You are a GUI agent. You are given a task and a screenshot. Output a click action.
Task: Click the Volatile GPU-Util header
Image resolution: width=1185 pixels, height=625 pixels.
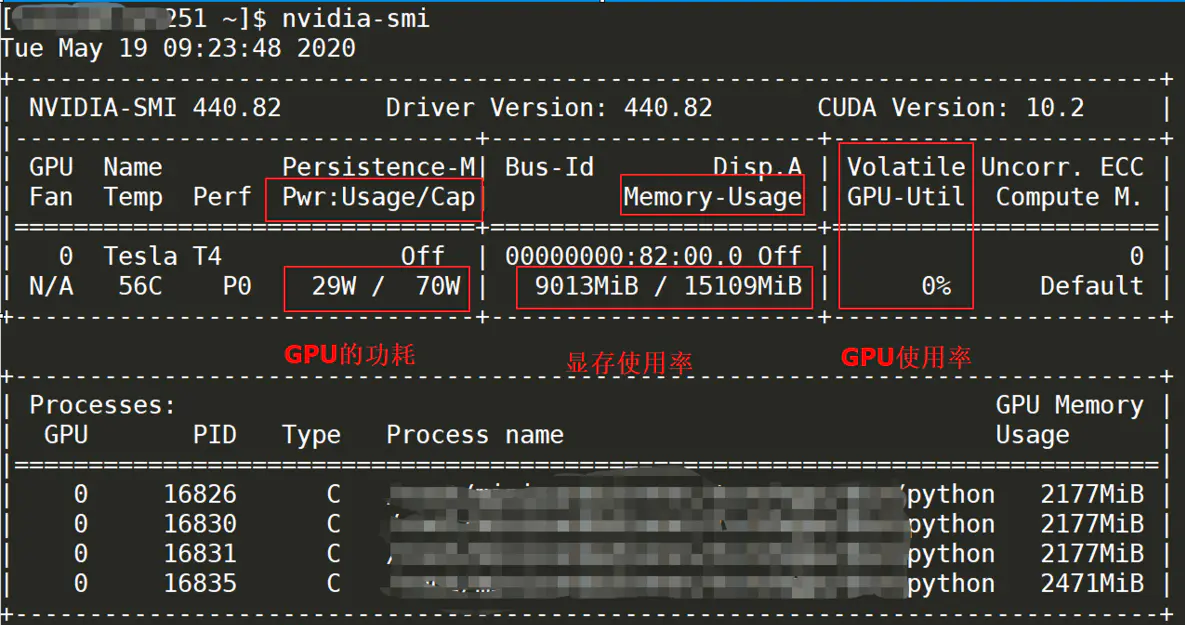pyautogui.click(x=906, y=182)
